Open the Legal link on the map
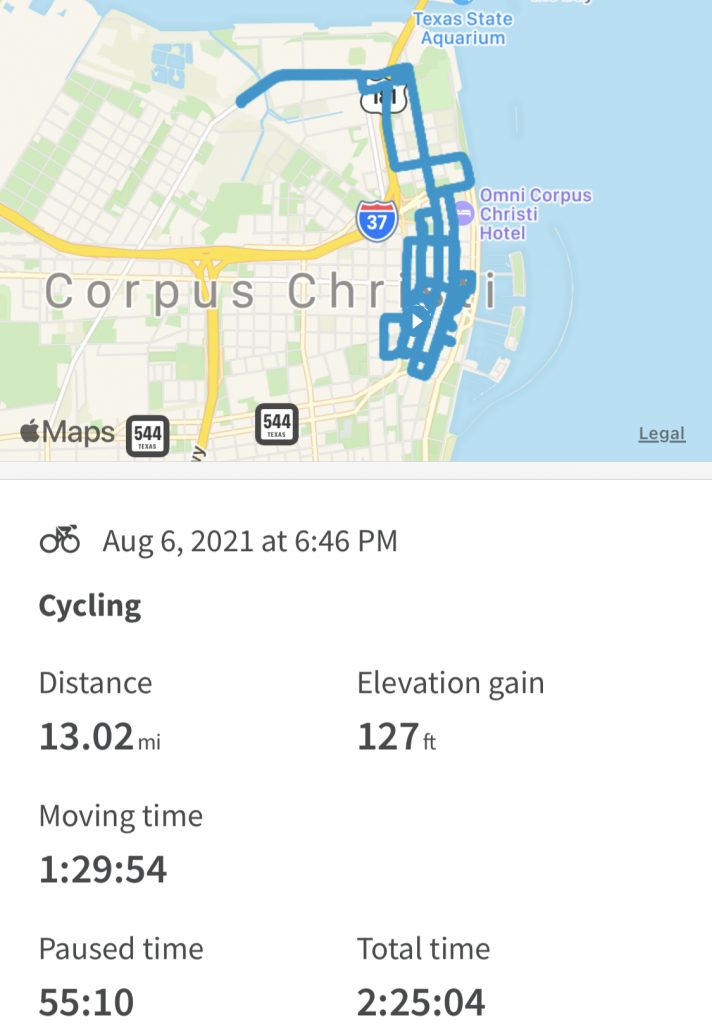This screenshot has height=1024, width=712. [x=662, y=434]
